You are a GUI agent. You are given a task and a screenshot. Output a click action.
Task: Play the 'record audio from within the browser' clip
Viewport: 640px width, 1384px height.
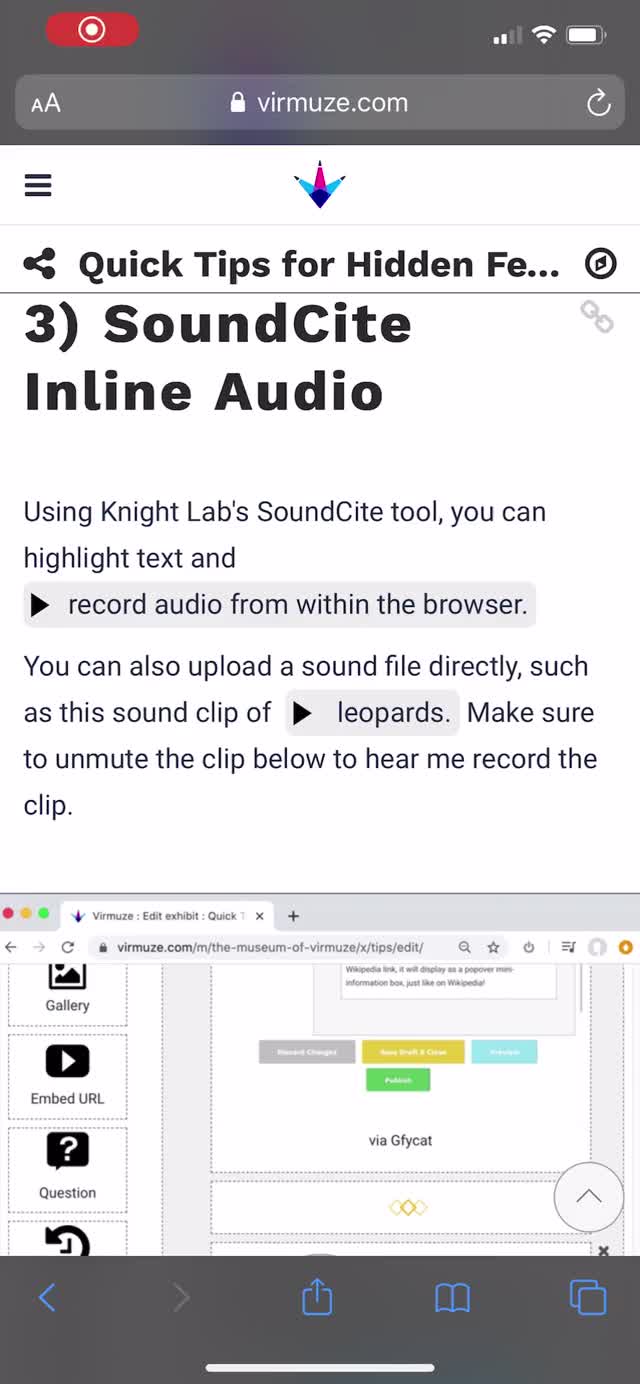coord(280,604)
